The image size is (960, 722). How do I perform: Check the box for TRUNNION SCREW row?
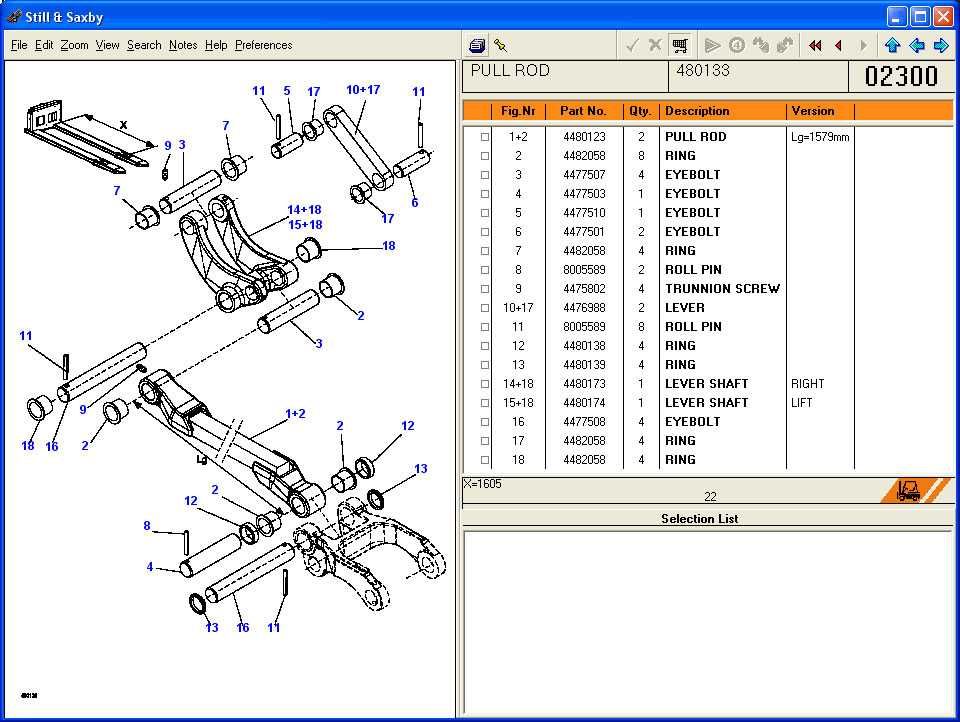[x=485, y=289]
